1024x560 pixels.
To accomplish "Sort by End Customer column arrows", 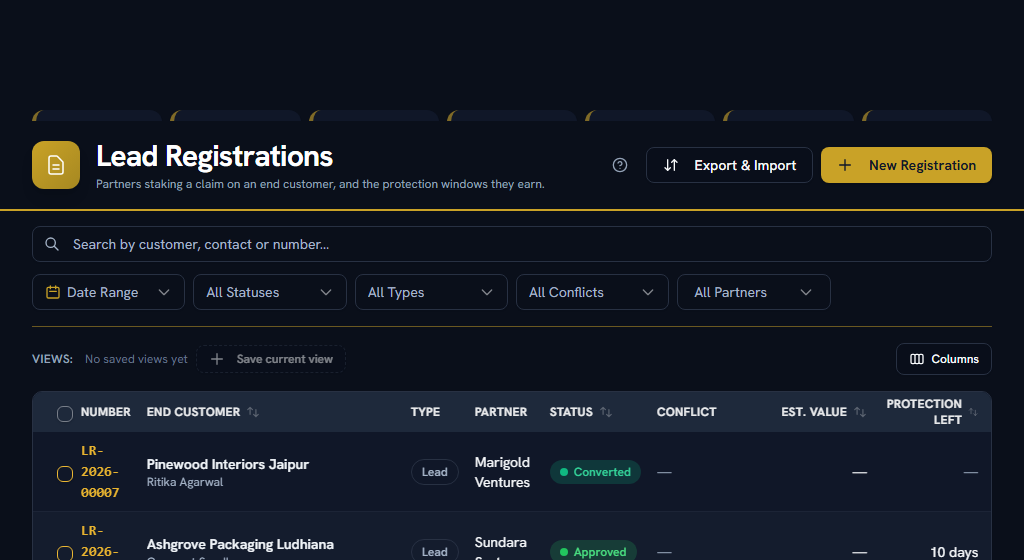I will click(x=253, y=412).
